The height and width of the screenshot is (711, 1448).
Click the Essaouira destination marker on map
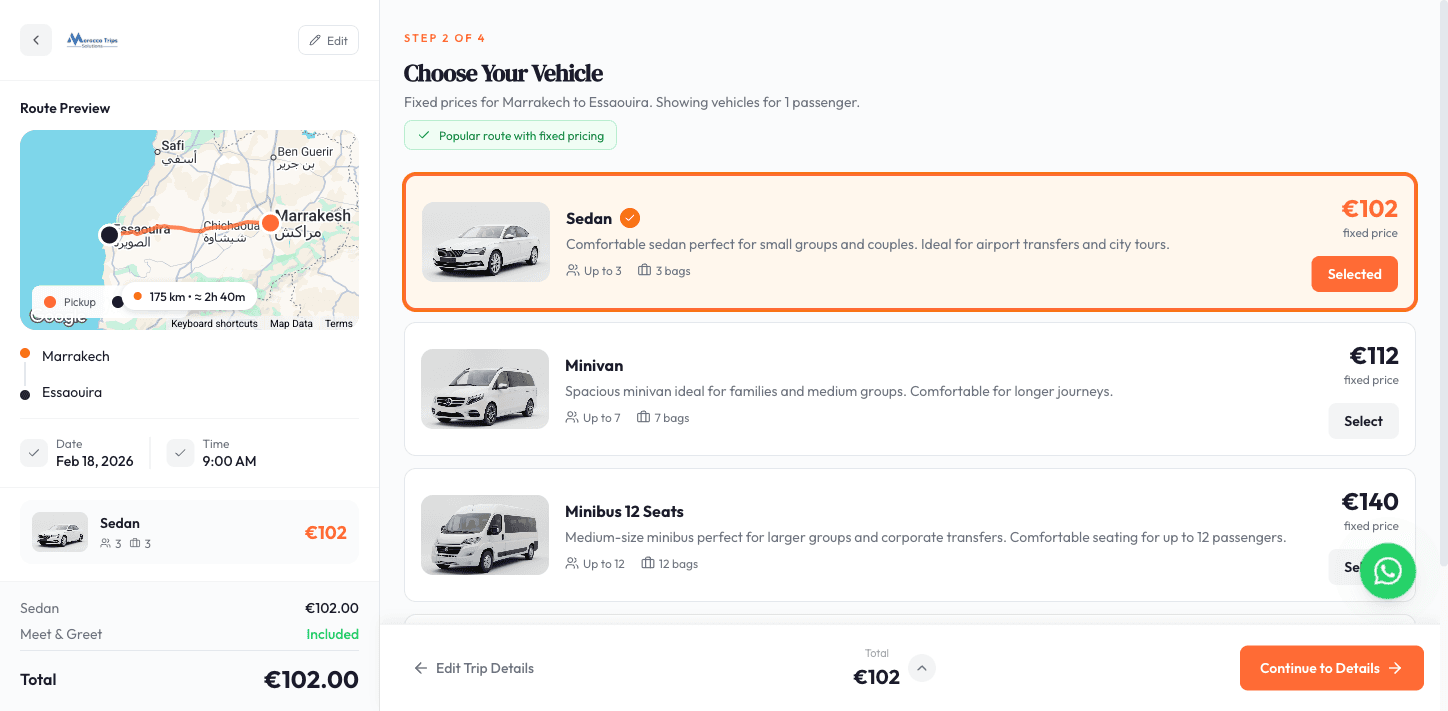click(x=109, y=235)
